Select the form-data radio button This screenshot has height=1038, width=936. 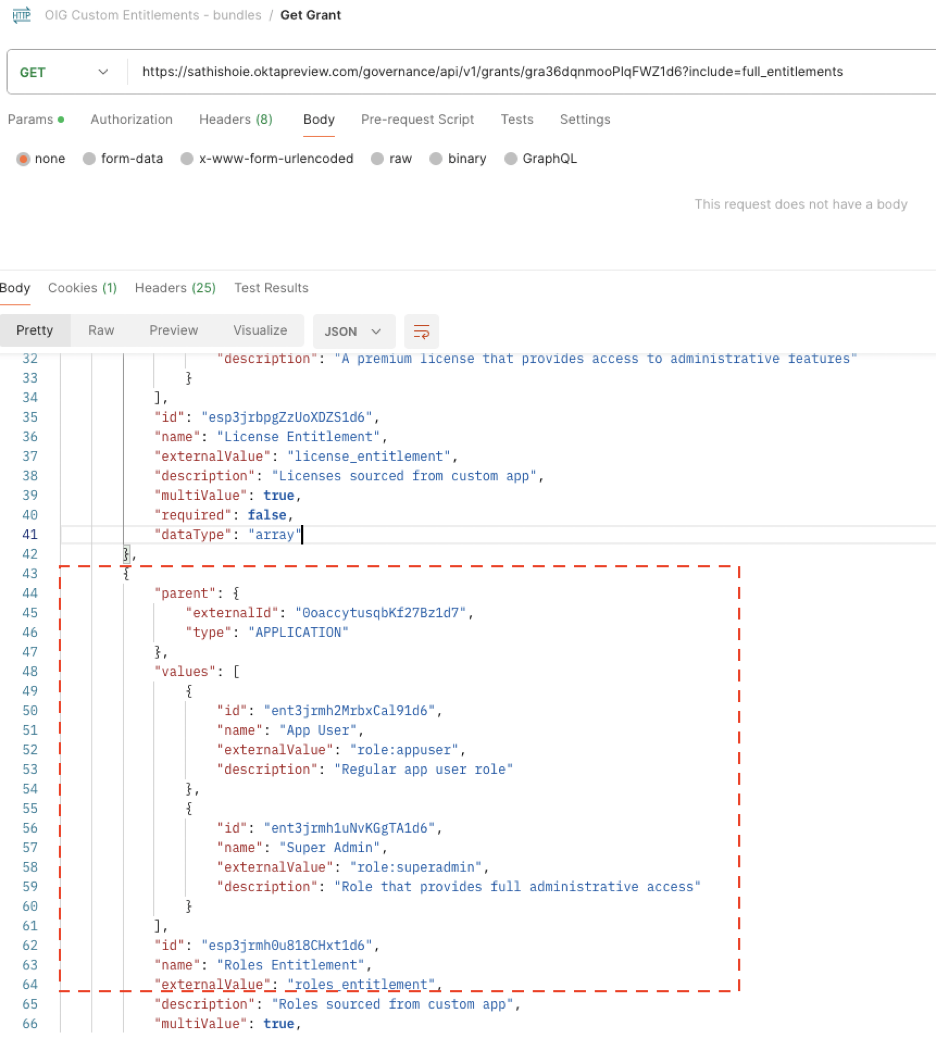click(x=89, y=159)
